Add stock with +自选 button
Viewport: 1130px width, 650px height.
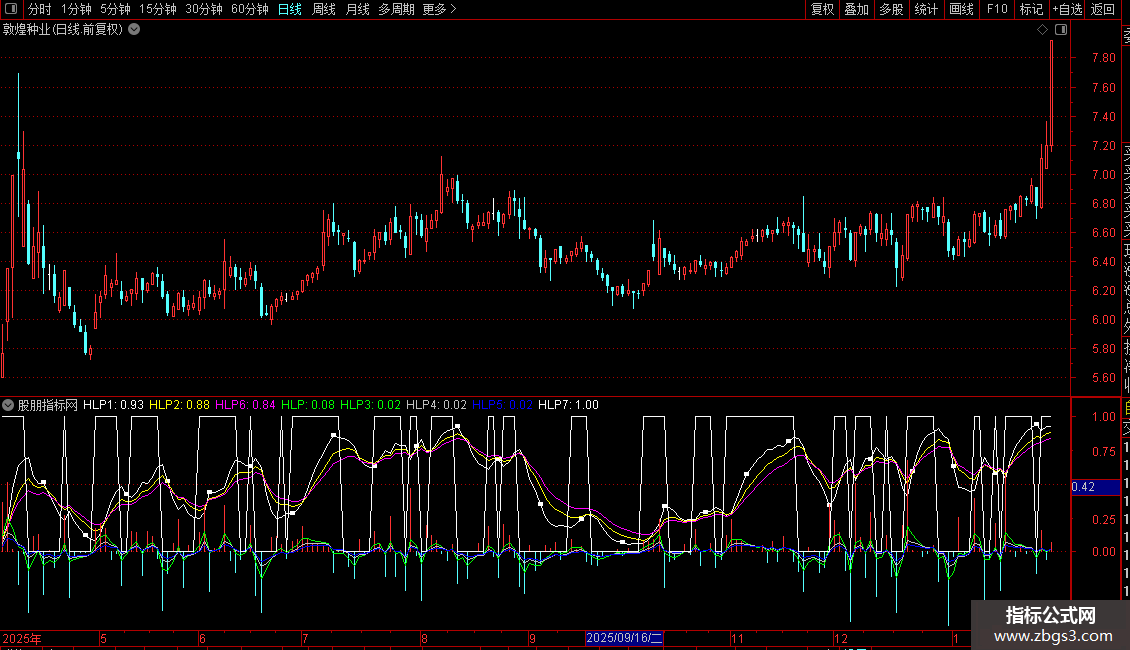coord(1067,9)
